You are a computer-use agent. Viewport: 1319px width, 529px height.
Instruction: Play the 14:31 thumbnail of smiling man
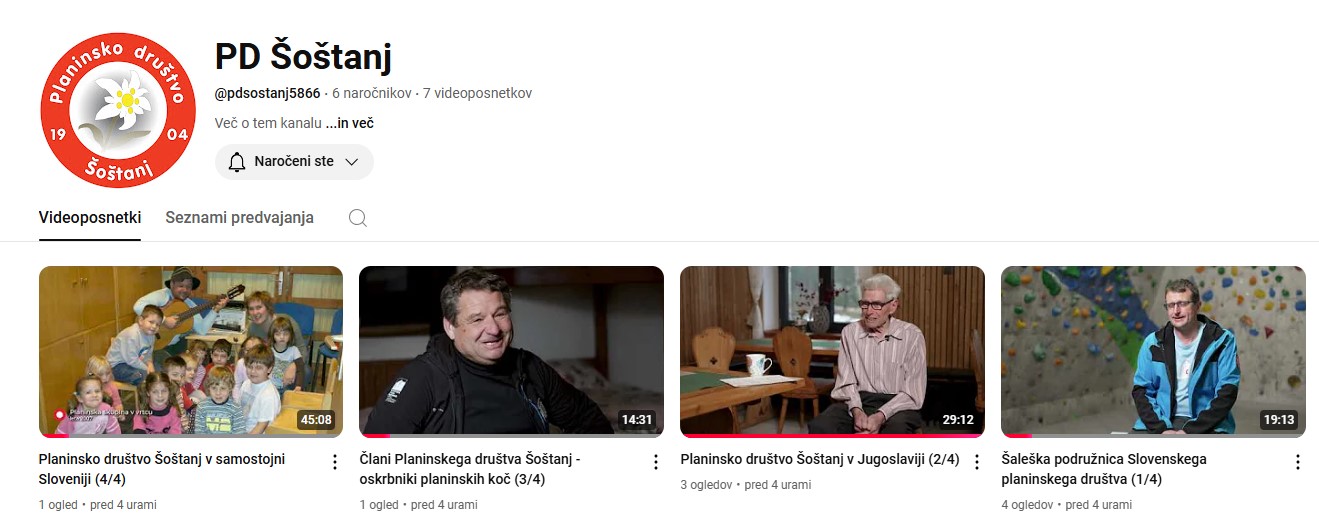click(511, 351)
